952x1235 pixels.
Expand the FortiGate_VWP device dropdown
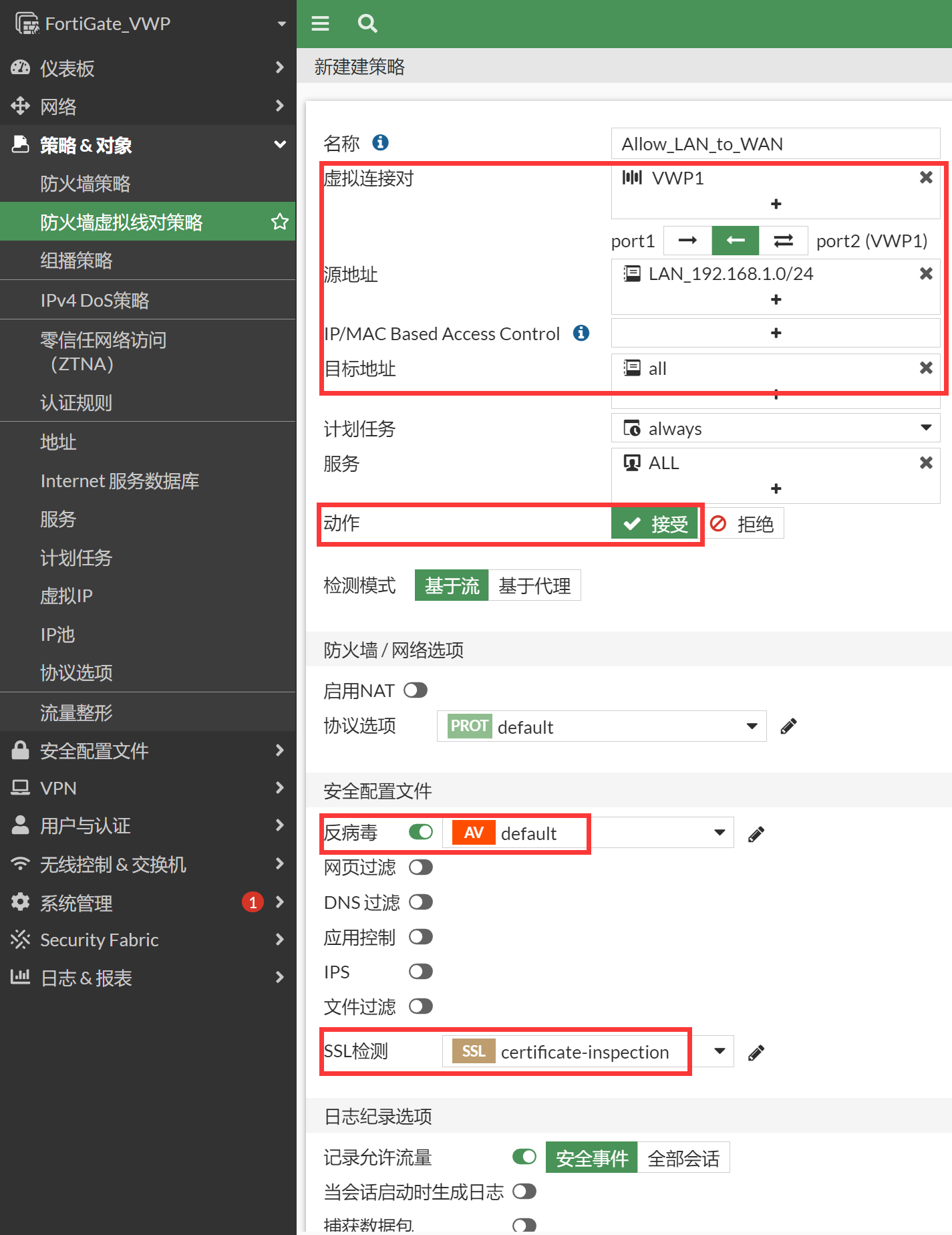click(x=281, y=24)
